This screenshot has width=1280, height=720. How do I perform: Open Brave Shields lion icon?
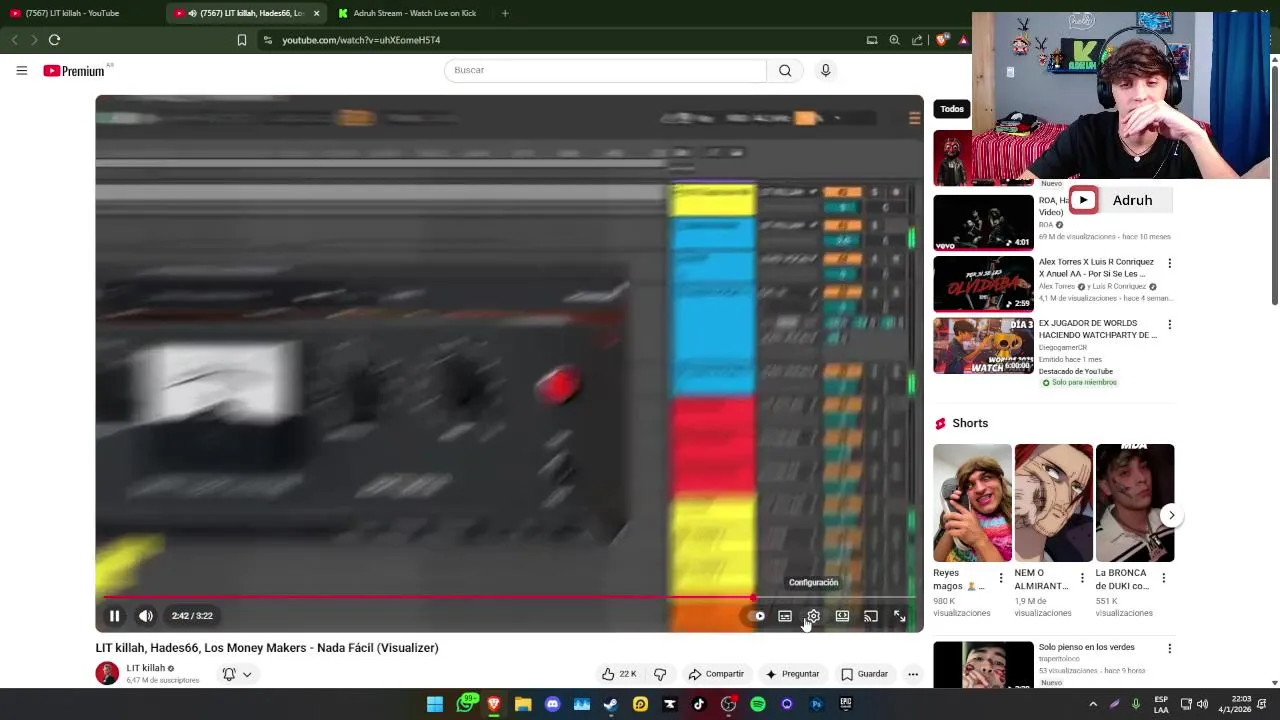(941, 40)
